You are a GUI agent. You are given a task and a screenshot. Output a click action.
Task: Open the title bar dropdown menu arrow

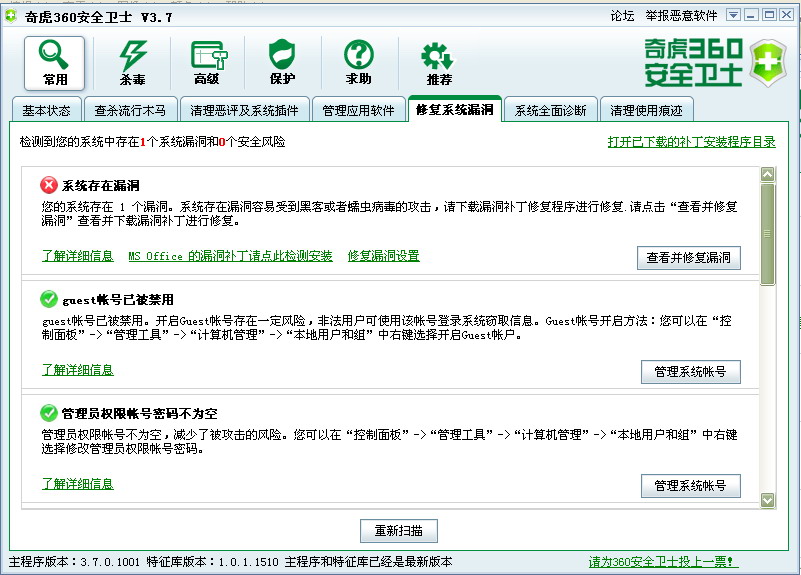coord(734,15)
